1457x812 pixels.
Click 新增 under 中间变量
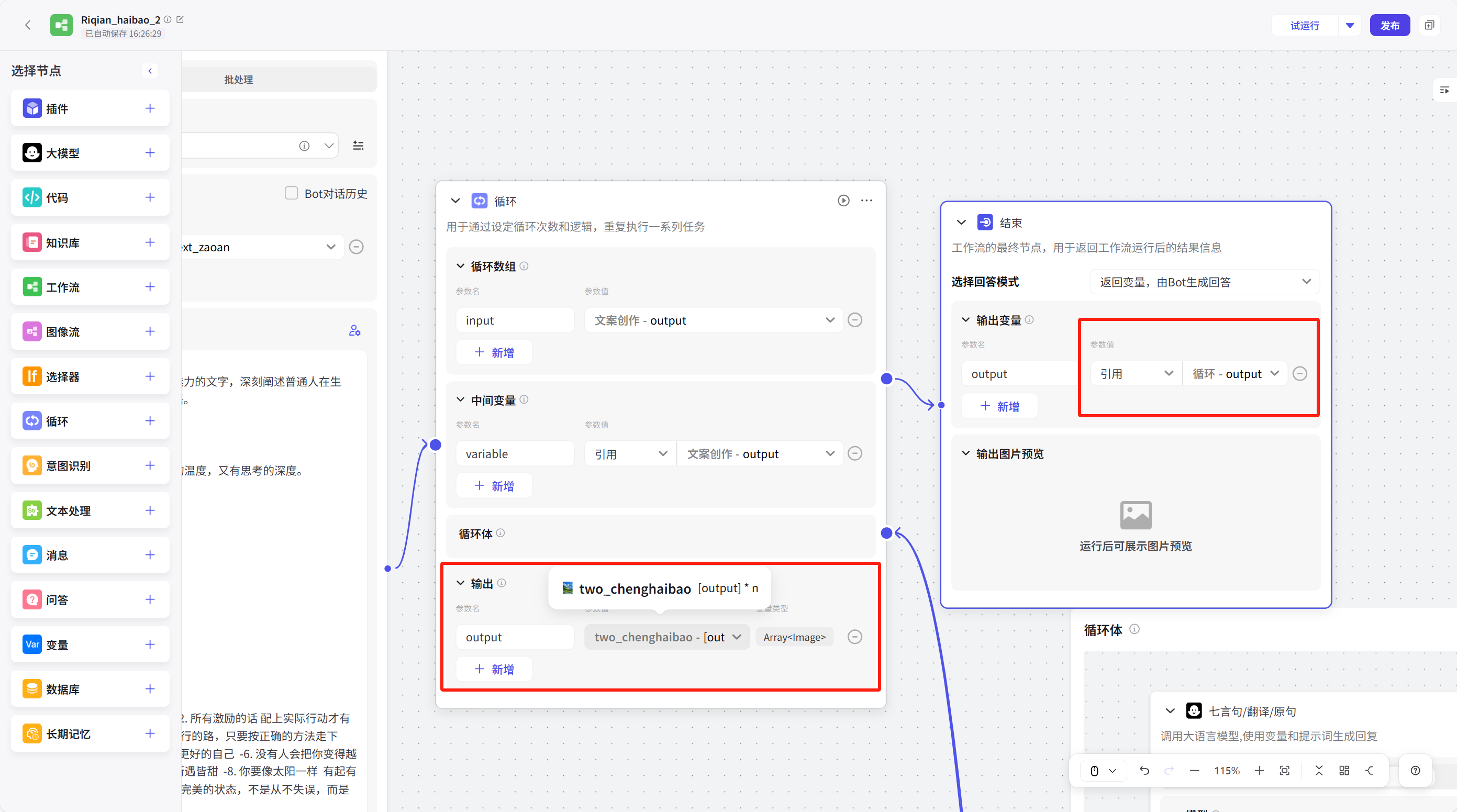[x=494, y=486]
